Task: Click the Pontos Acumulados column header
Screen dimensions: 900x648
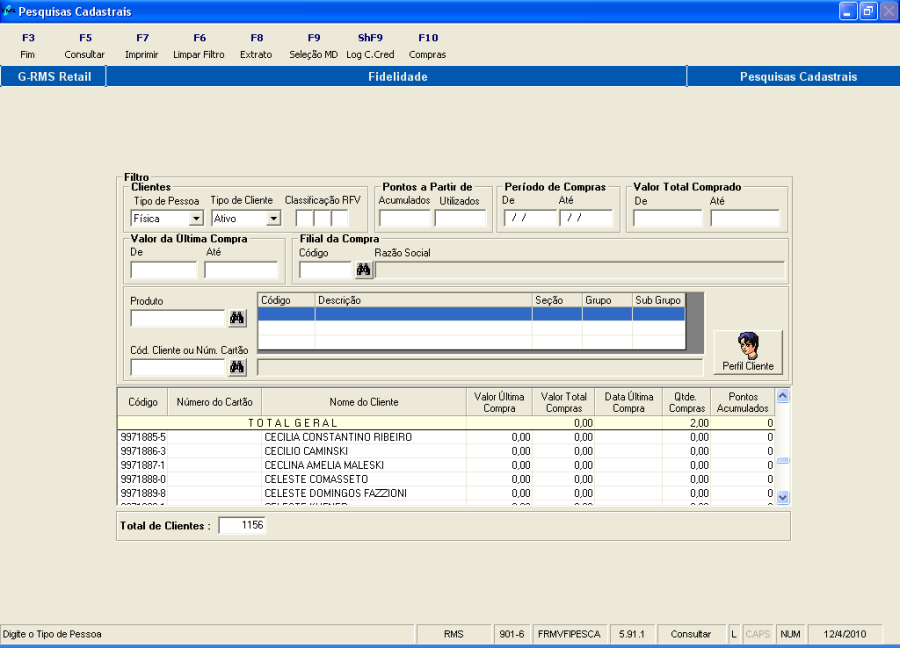Action: coord(743,402)
